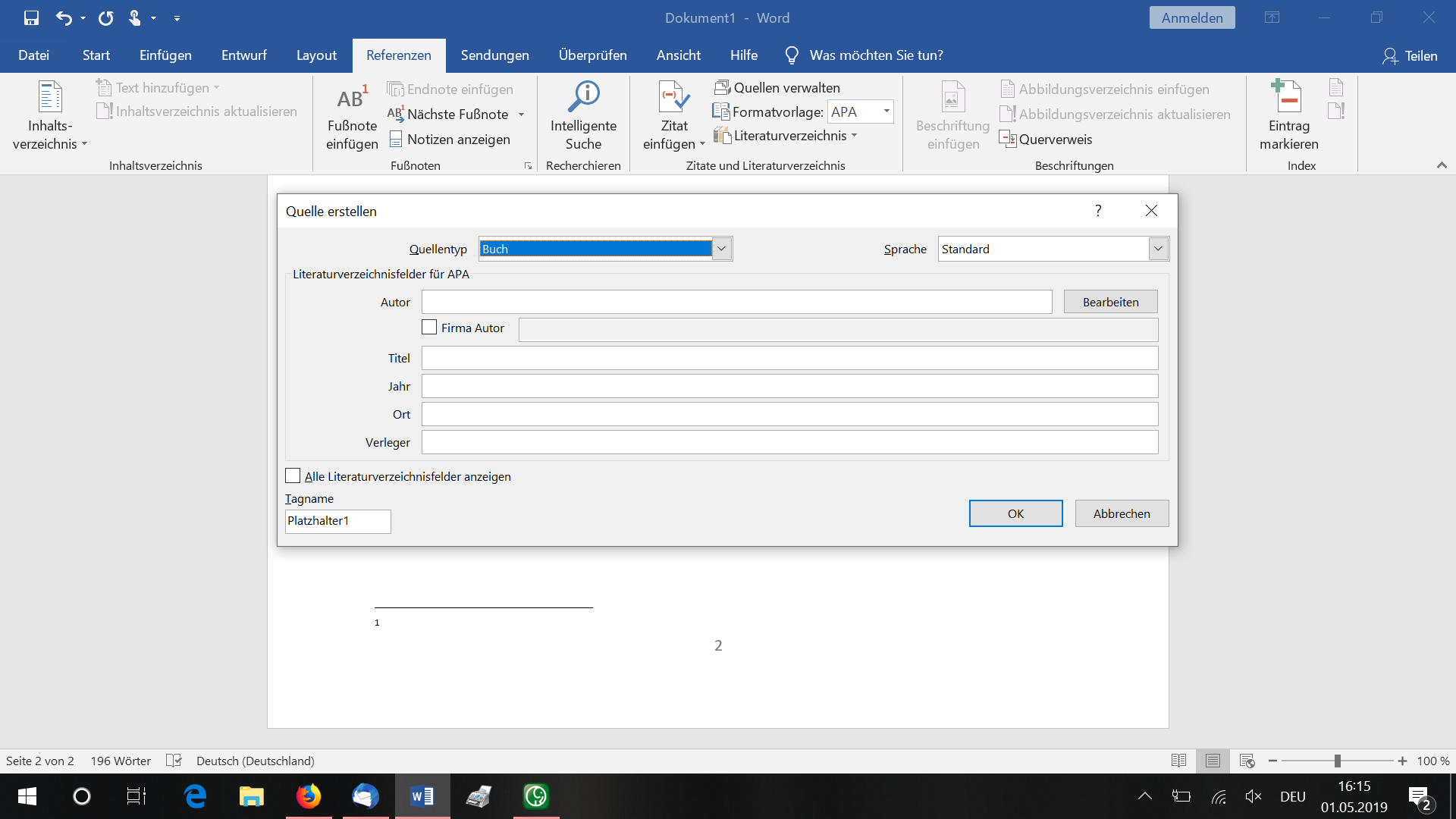Click zoom in plus button

pos(1402,761)
